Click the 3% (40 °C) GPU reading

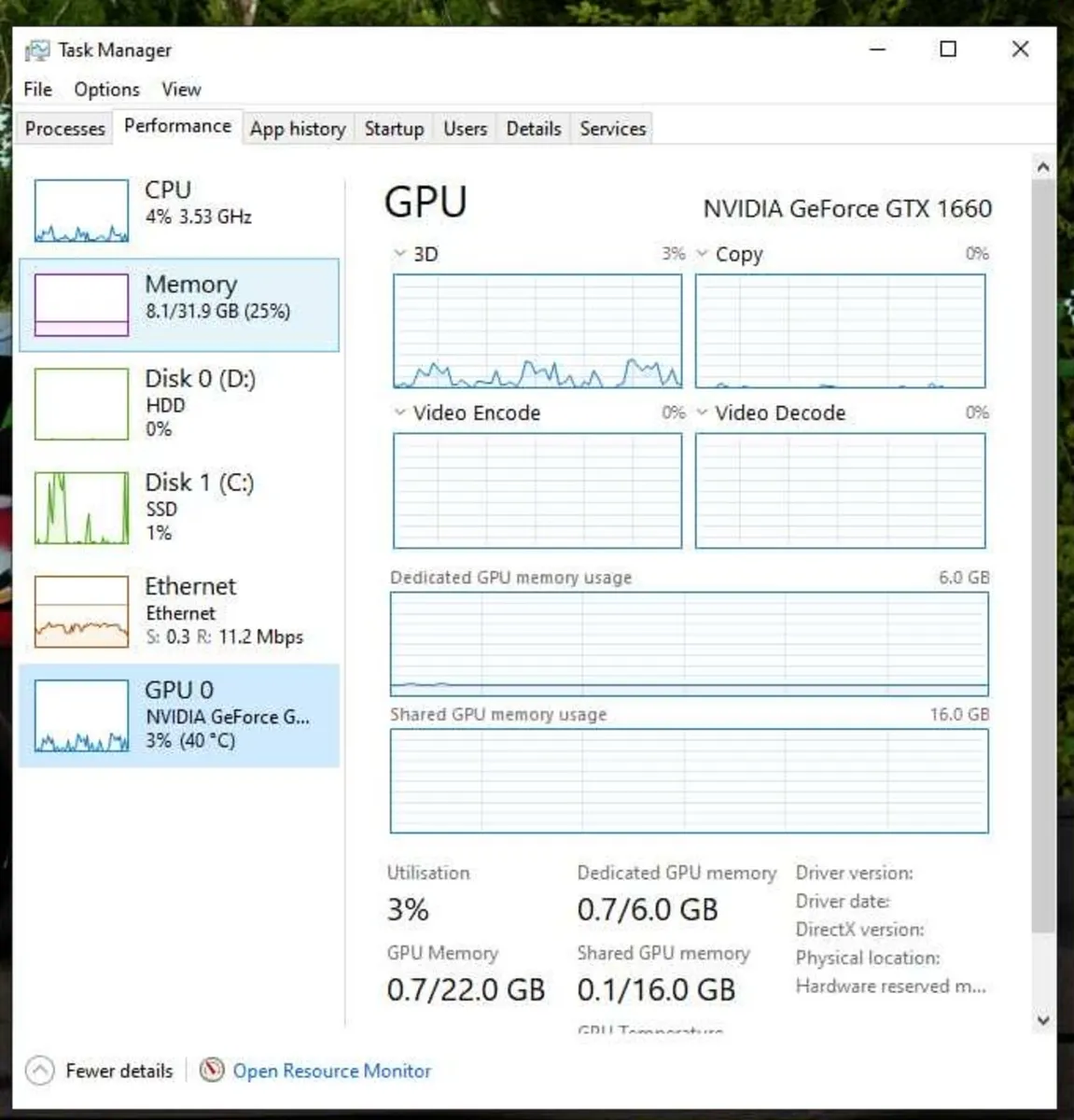[190, 741]
